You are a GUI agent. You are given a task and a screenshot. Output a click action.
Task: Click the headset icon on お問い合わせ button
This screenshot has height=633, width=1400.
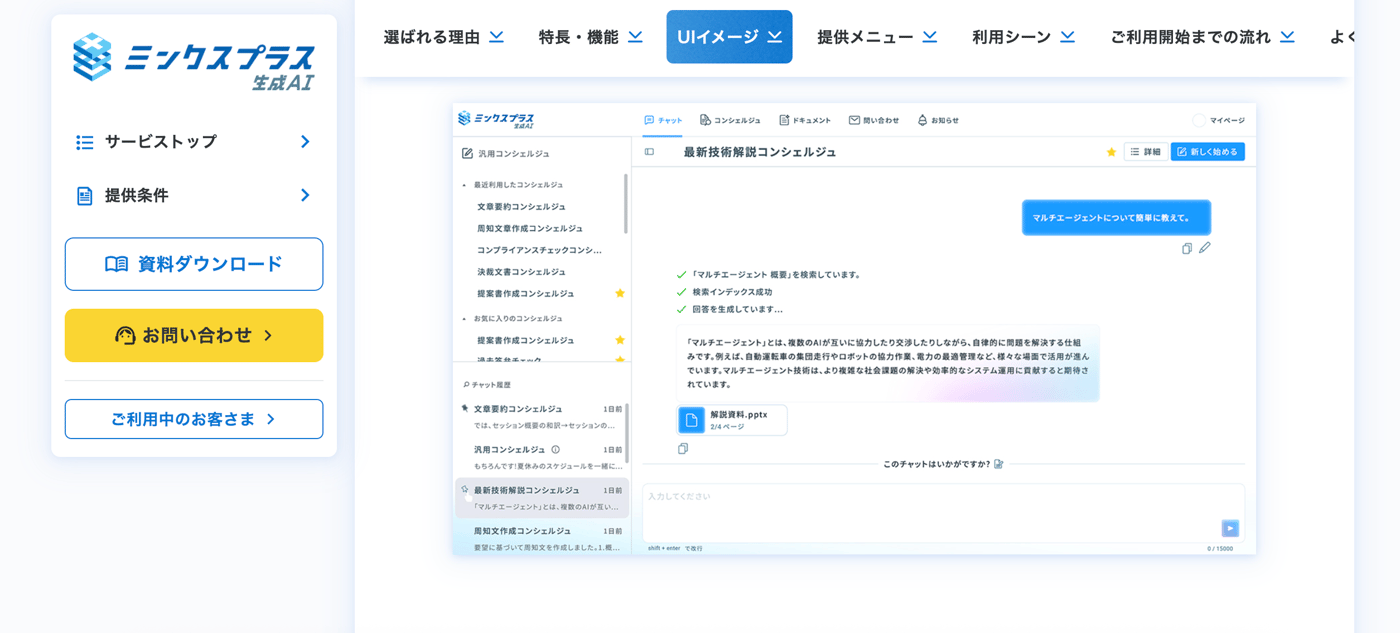125,336
